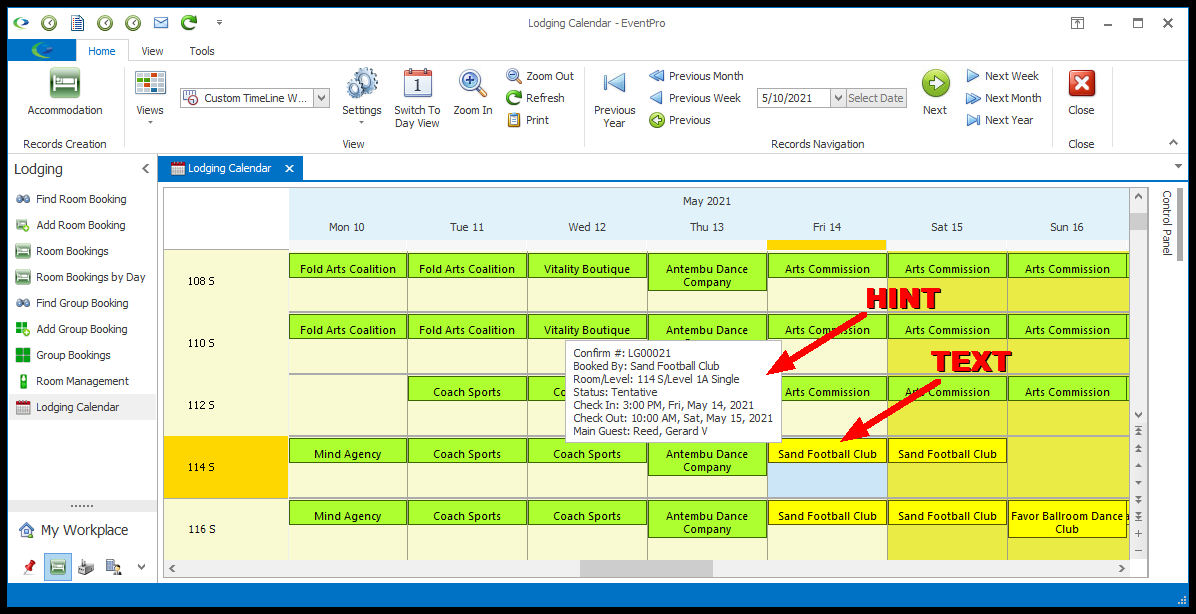The image size is (1196, 614).
Task: Click the green refresh arrow in quick access toolbar
Action: (x=188, y=23)
